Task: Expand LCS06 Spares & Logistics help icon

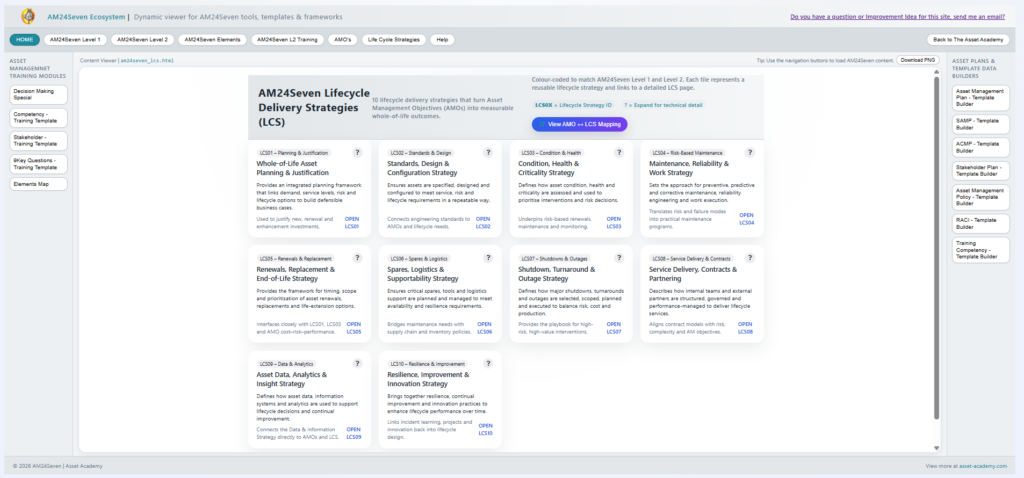Action: pos(488,259)
